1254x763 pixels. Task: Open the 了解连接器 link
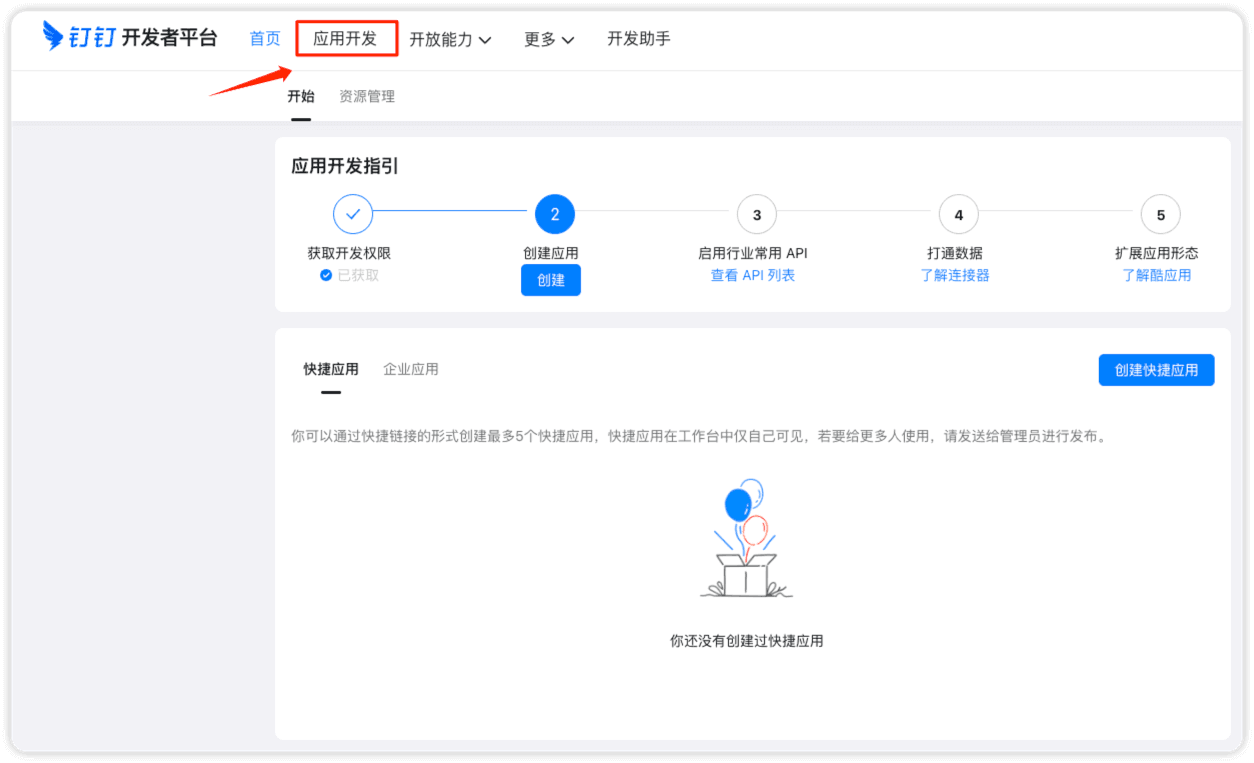point(955,275)
